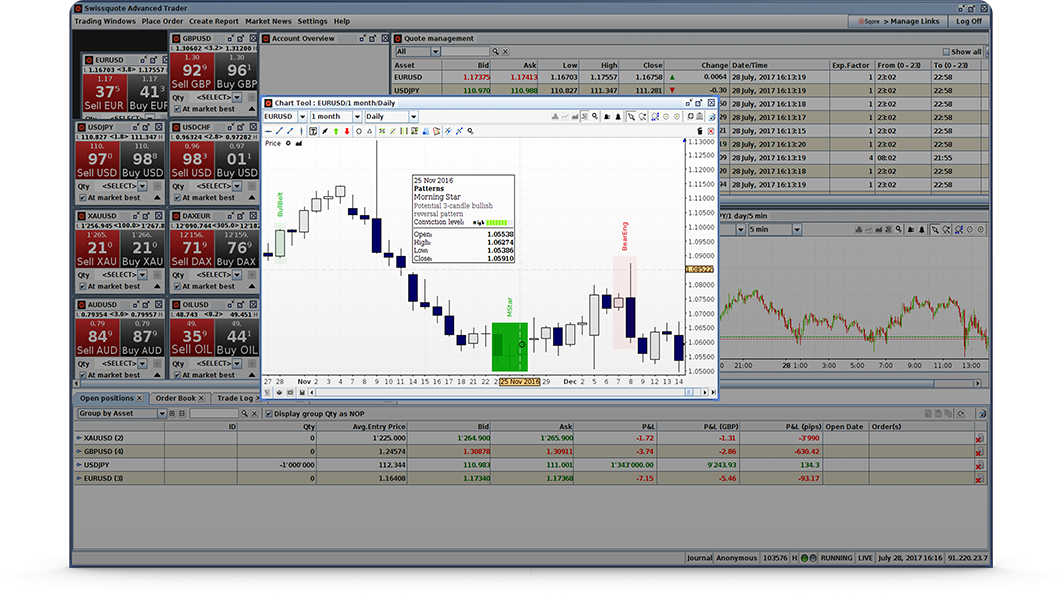The image size is (1062, 594).
Task: Select the triangle drawing tool
Action: click(x=370, y=131)
